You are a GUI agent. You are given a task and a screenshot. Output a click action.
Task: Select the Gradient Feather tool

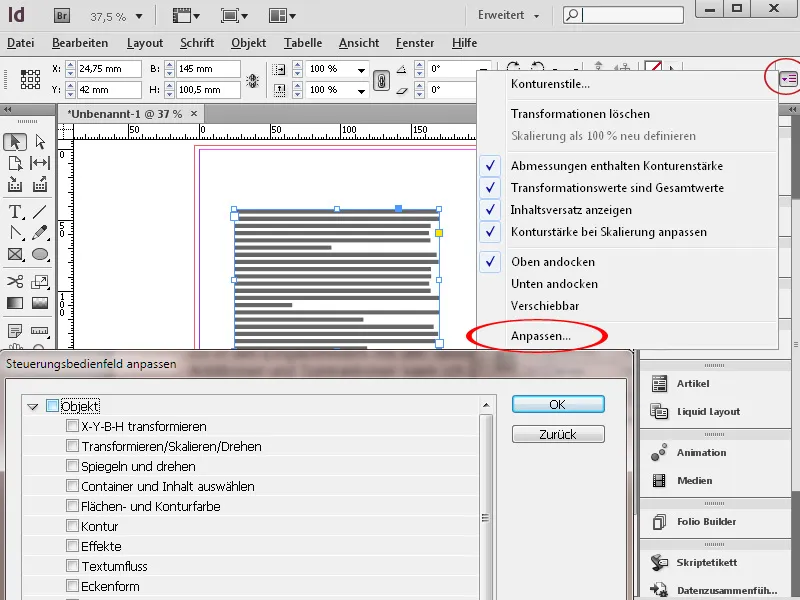tap(40, 303)
